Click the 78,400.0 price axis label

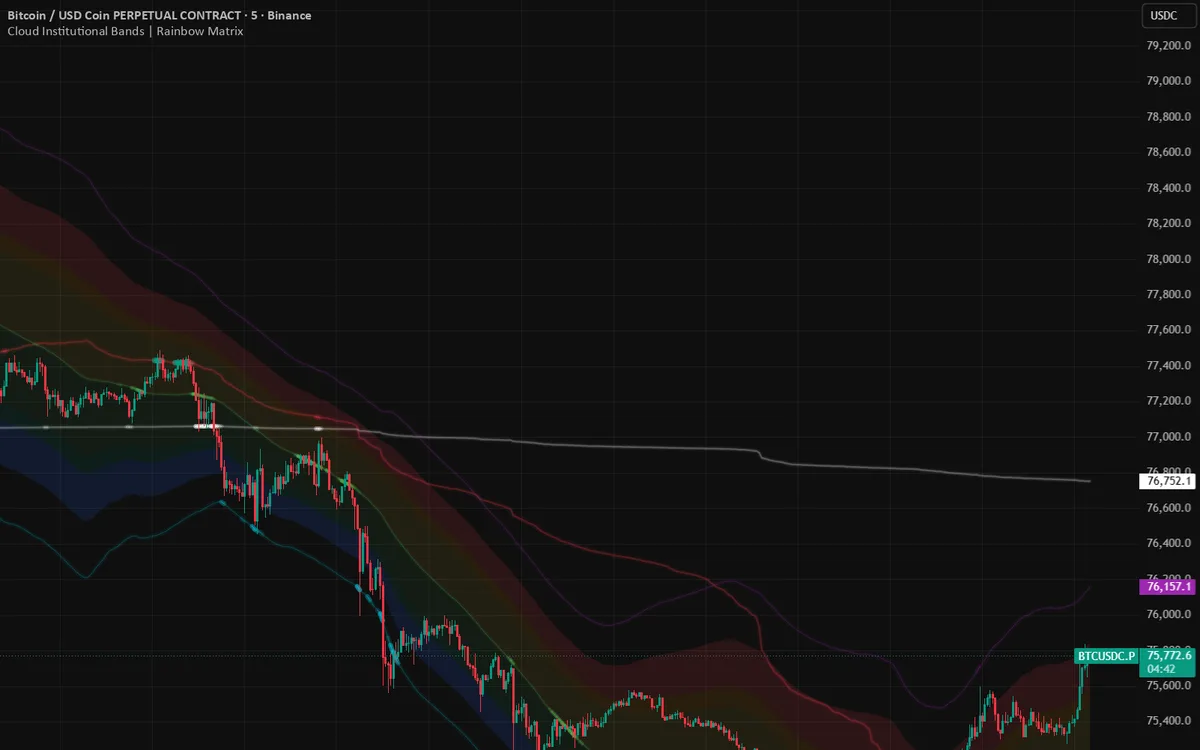tap(1168, 188)
